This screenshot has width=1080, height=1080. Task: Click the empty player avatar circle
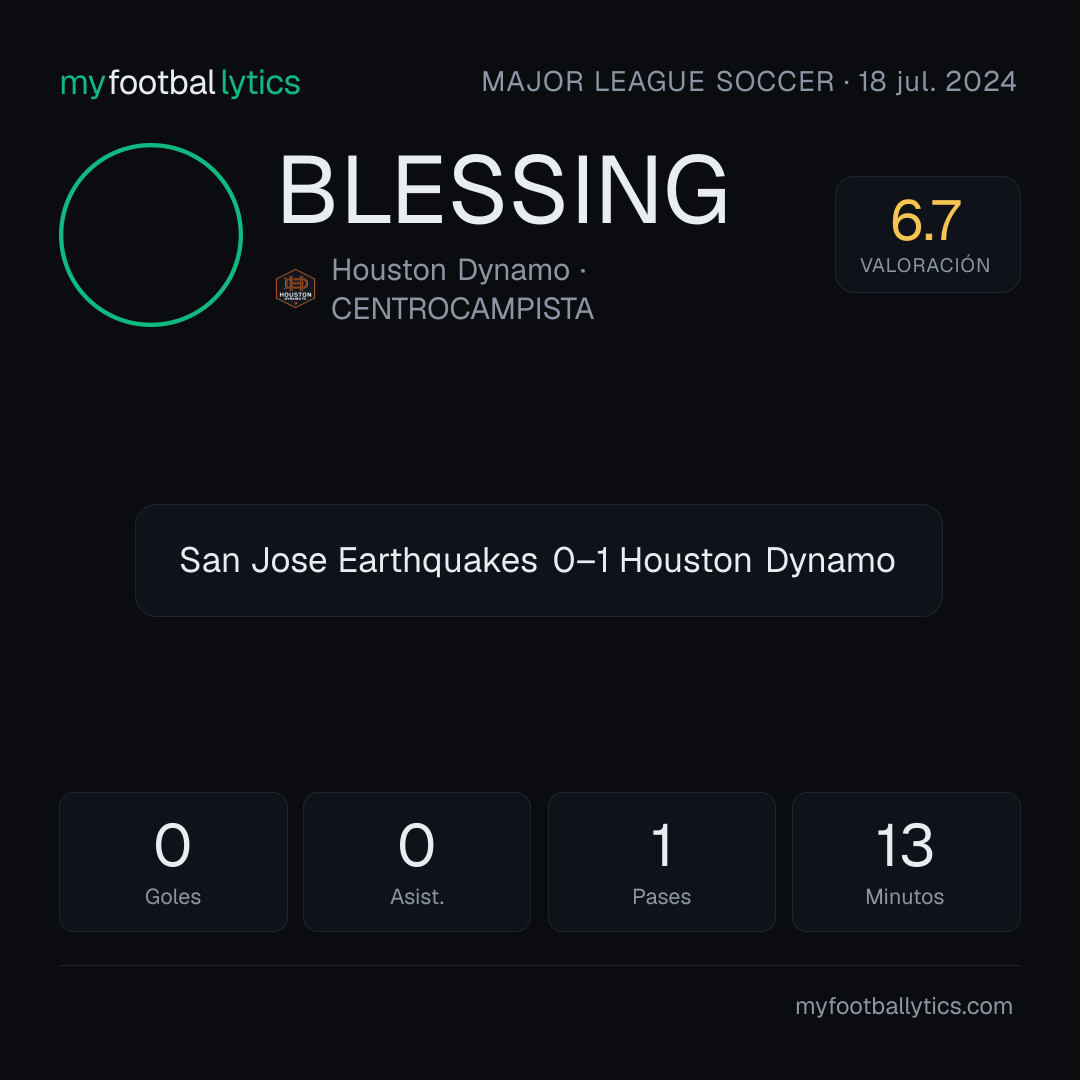[151, 235]
